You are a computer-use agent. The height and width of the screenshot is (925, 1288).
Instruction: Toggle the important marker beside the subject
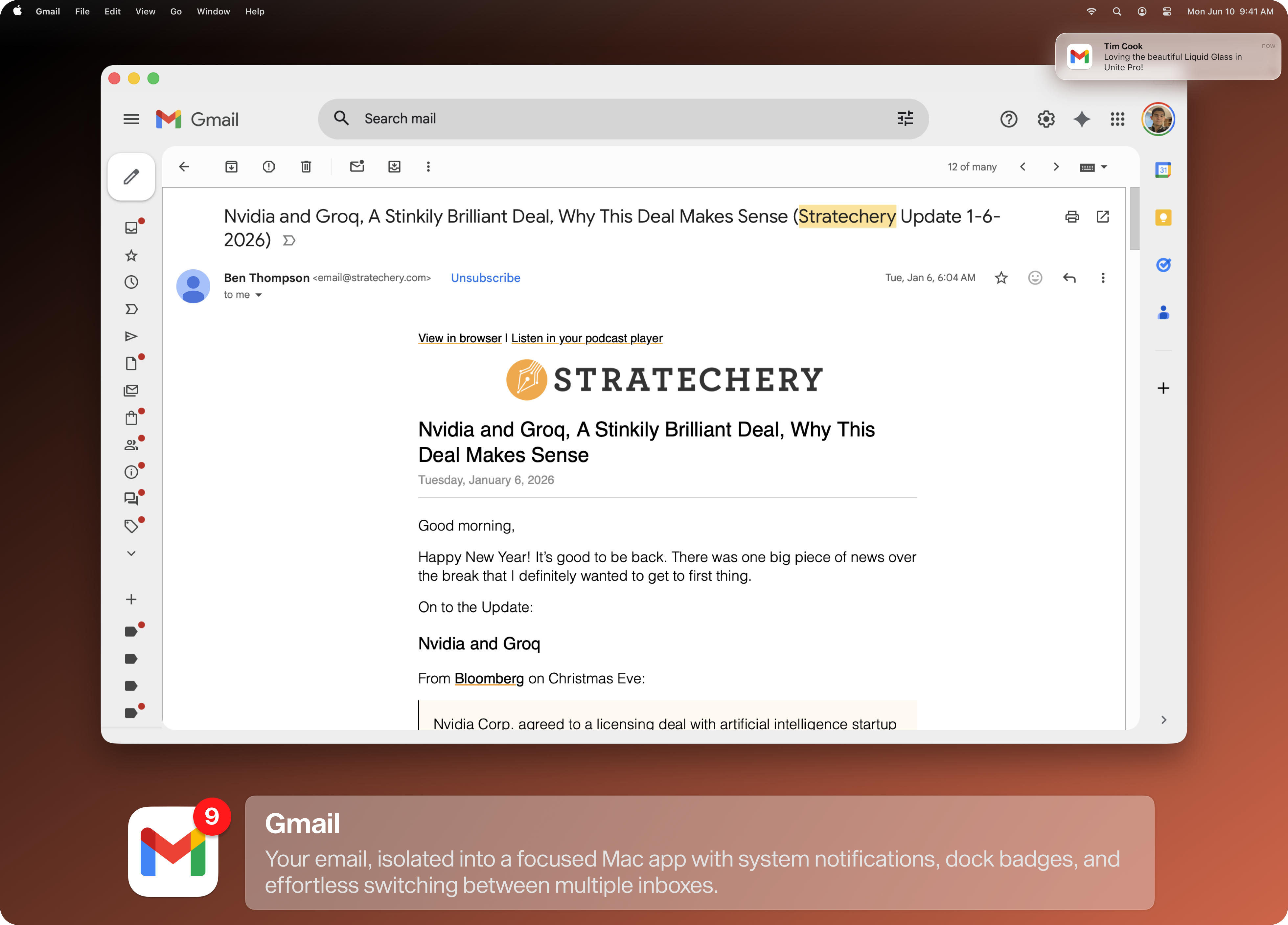click(289, 241)
